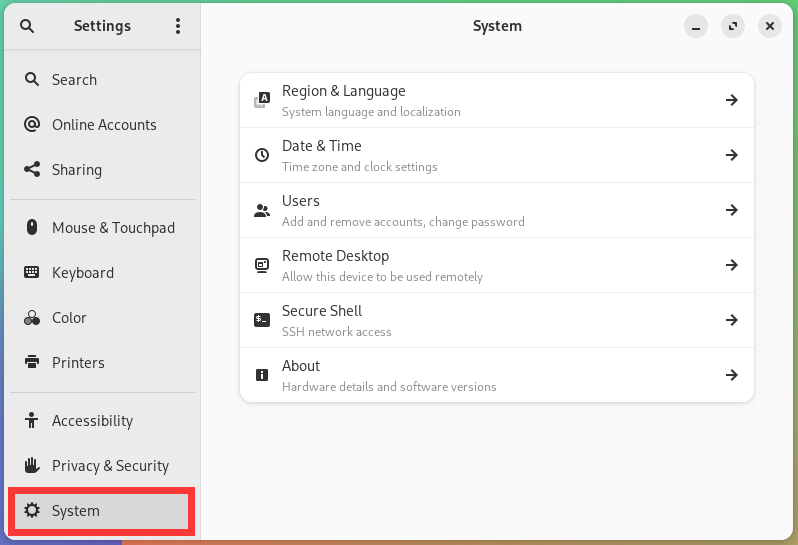Click the Keyboard icon in sidebar
This screenshot has width=798, height=545.
[32, 272]
